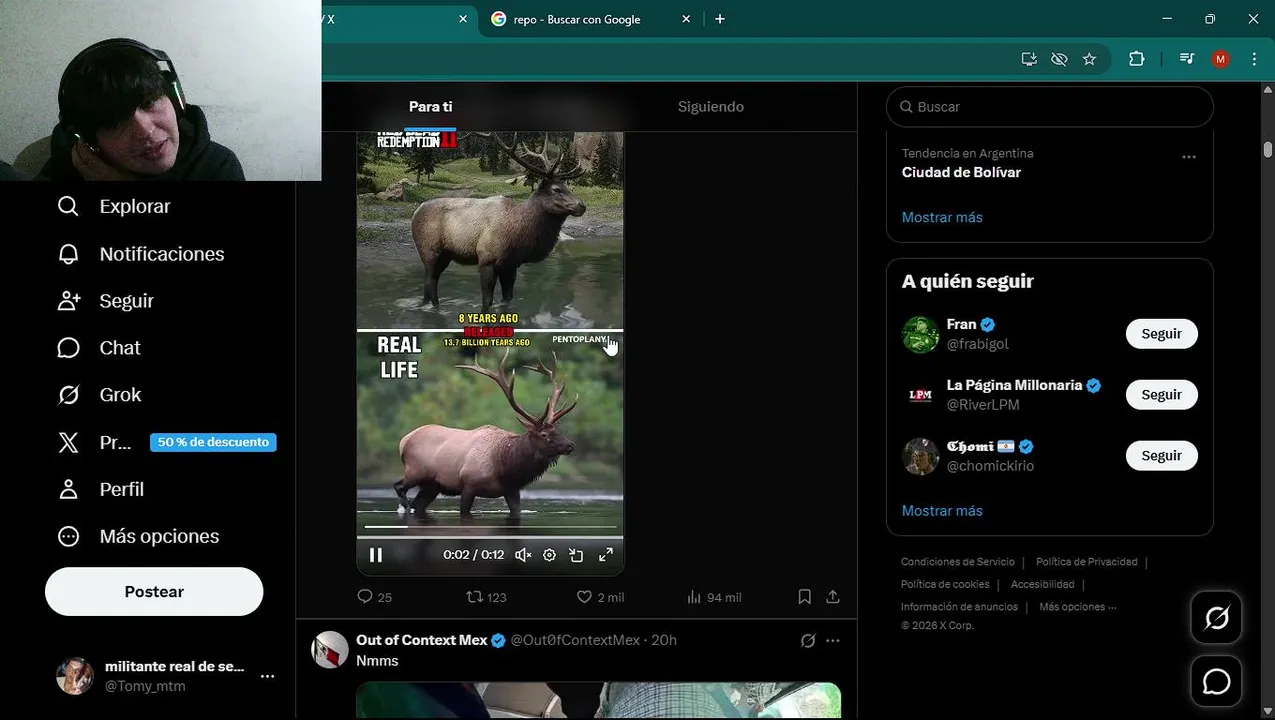Click install app icon in address bar

1029,59
